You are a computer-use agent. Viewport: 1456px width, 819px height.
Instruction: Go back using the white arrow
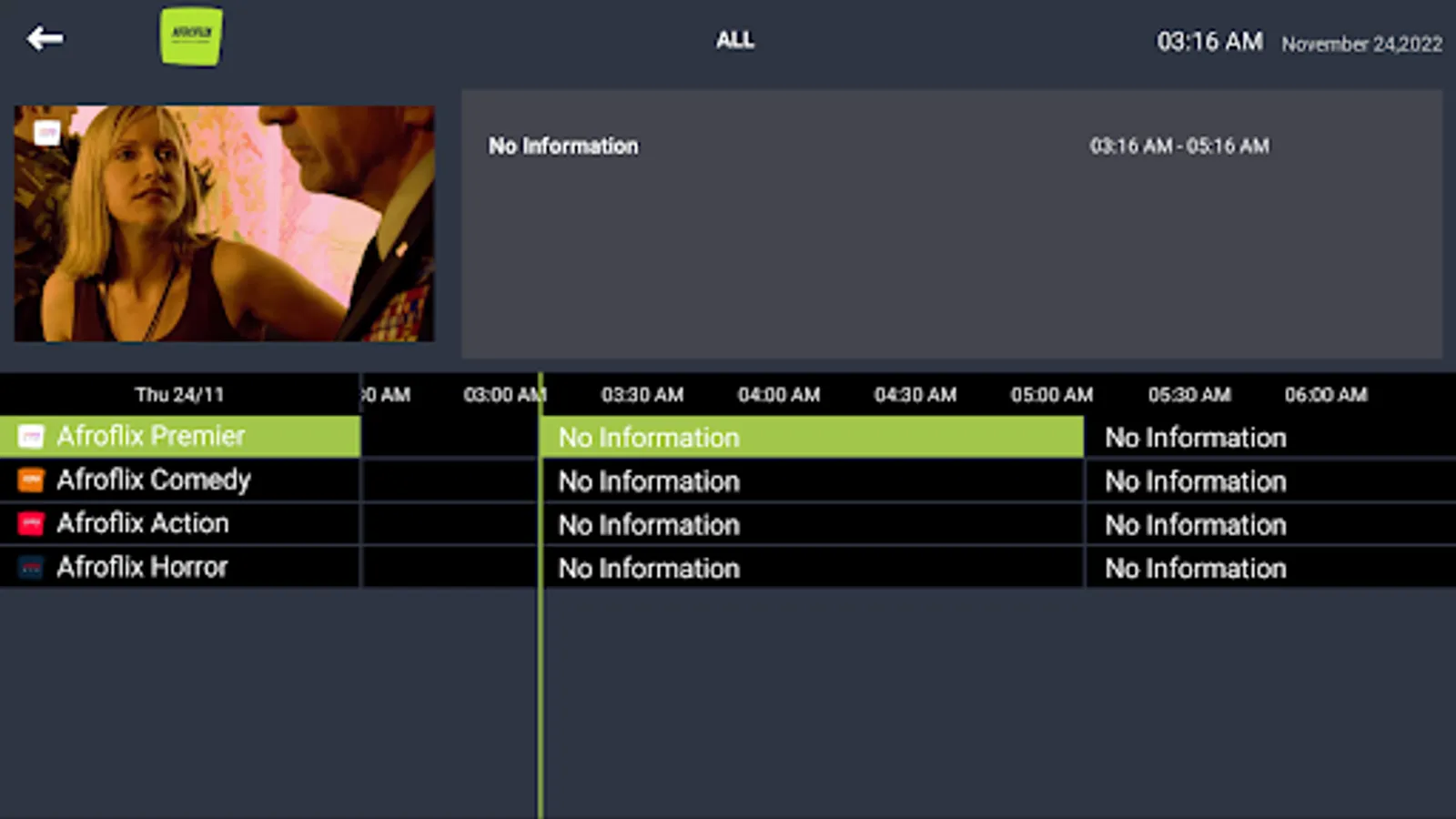(45, 38)
